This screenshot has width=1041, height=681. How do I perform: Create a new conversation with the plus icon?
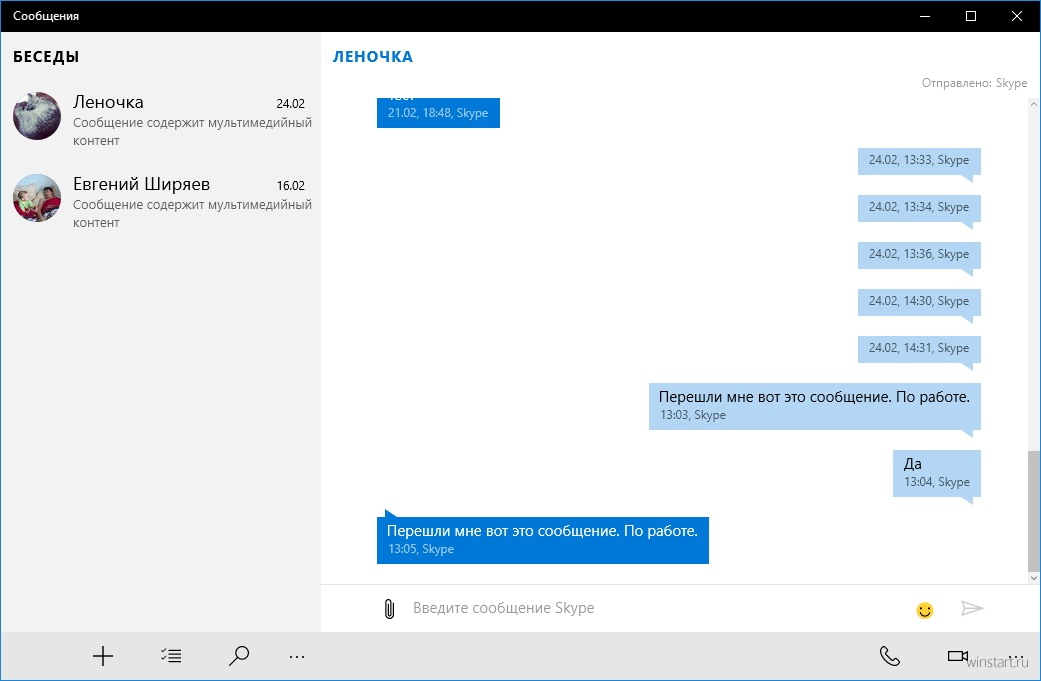click(x=103, y=656)
